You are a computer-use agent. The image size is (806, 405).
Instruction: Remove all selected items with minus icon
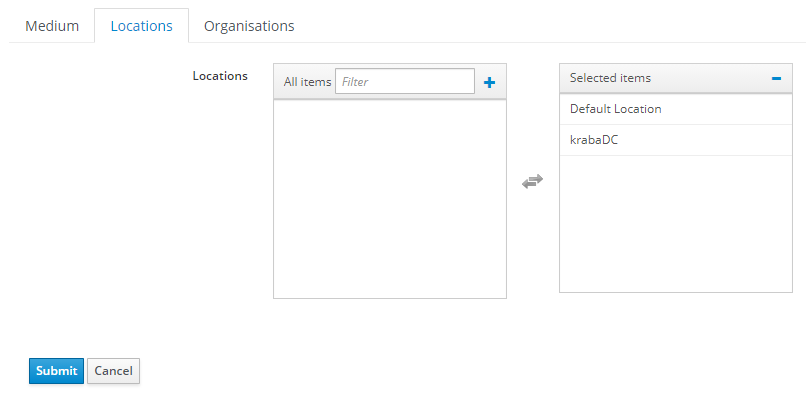[x=776, y=78]
